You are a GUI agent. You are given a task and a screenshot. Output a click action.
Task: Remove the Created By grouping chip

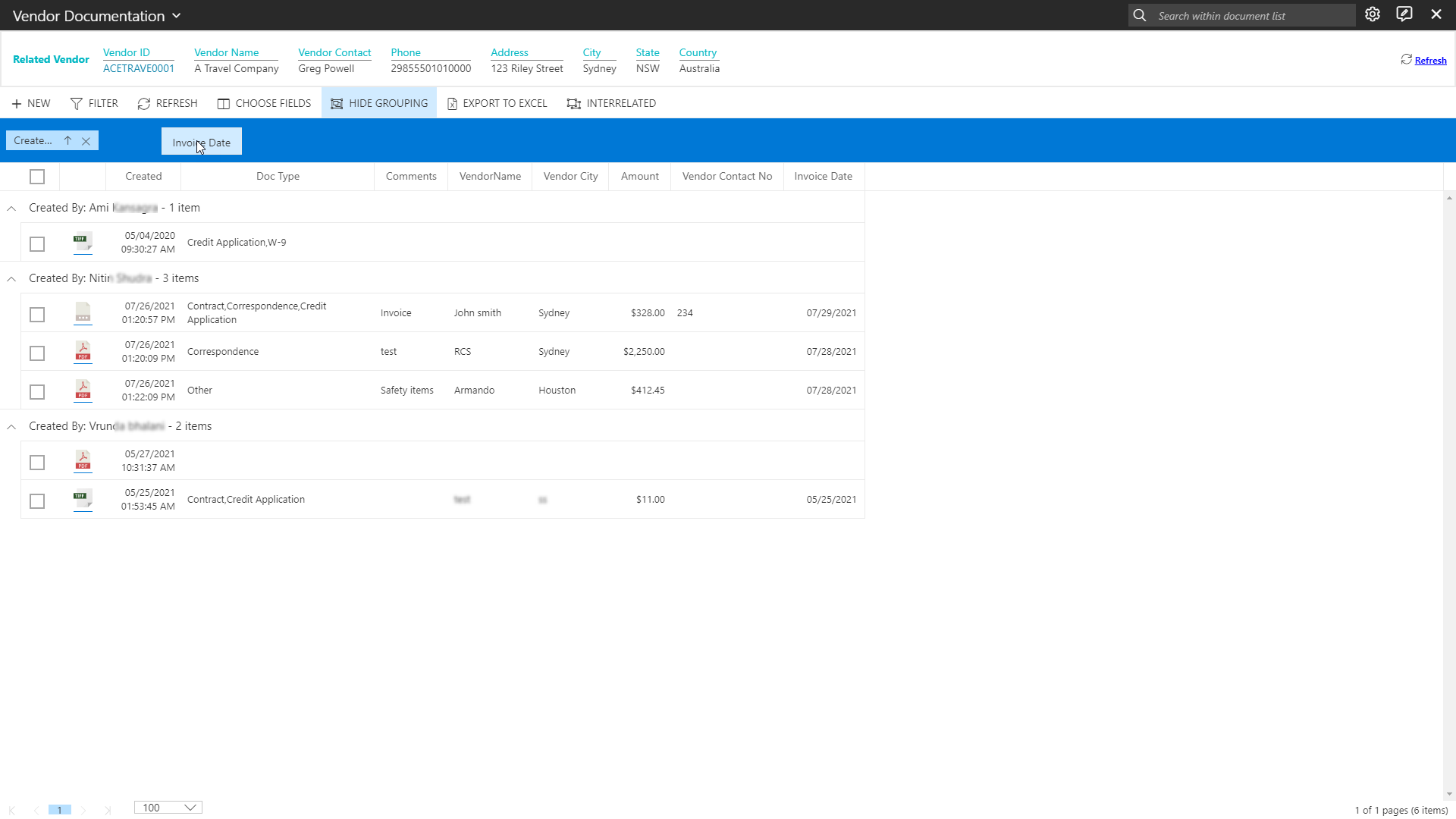point(86,141)
